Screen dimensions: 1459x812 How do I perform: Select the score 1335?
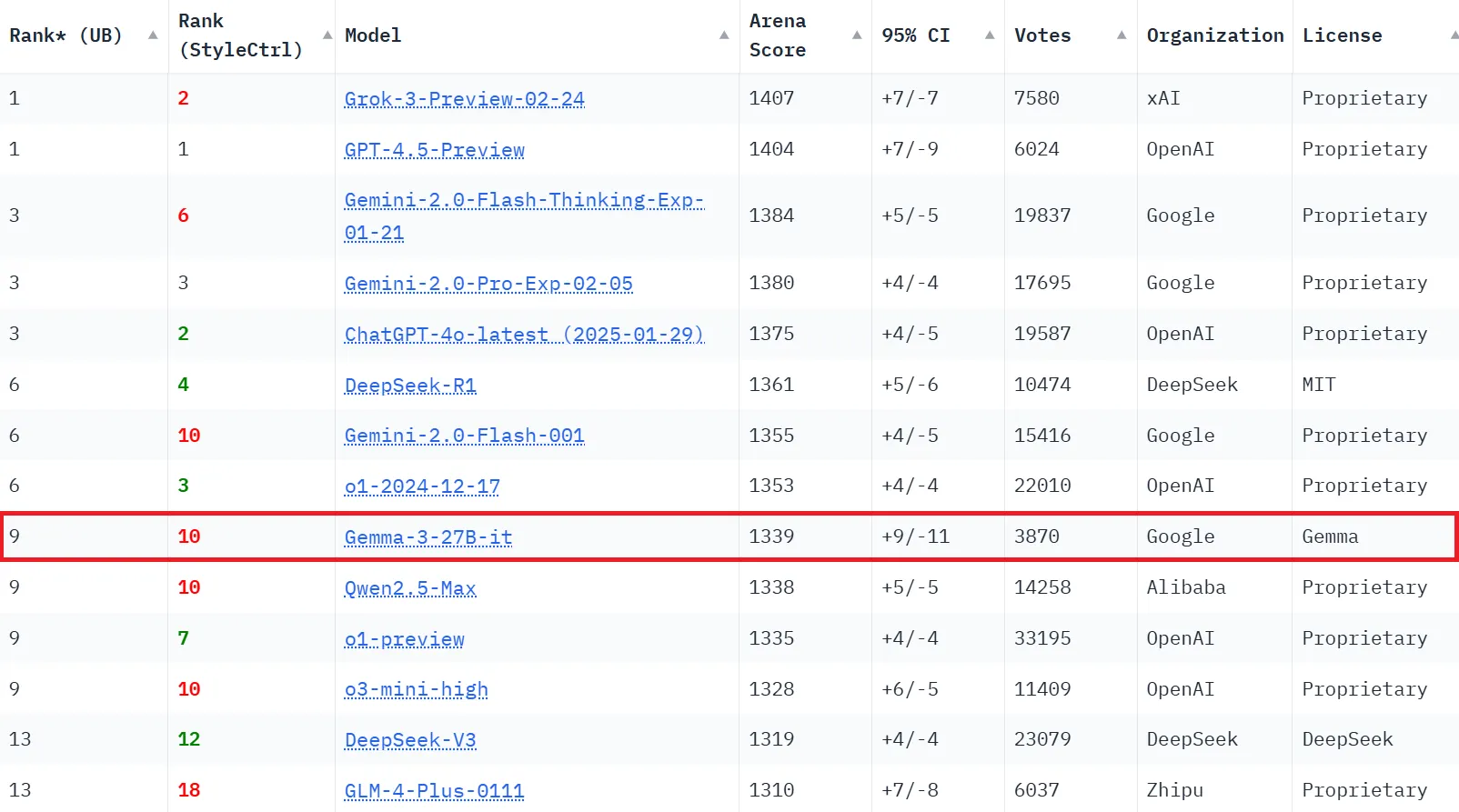771,638
